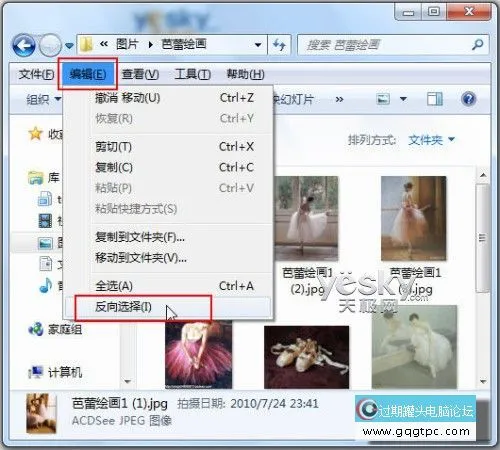Select the seated ballerina in white thumbnail
The width and height of the screenshot is (500, 450).
click(x=414, y=347)
